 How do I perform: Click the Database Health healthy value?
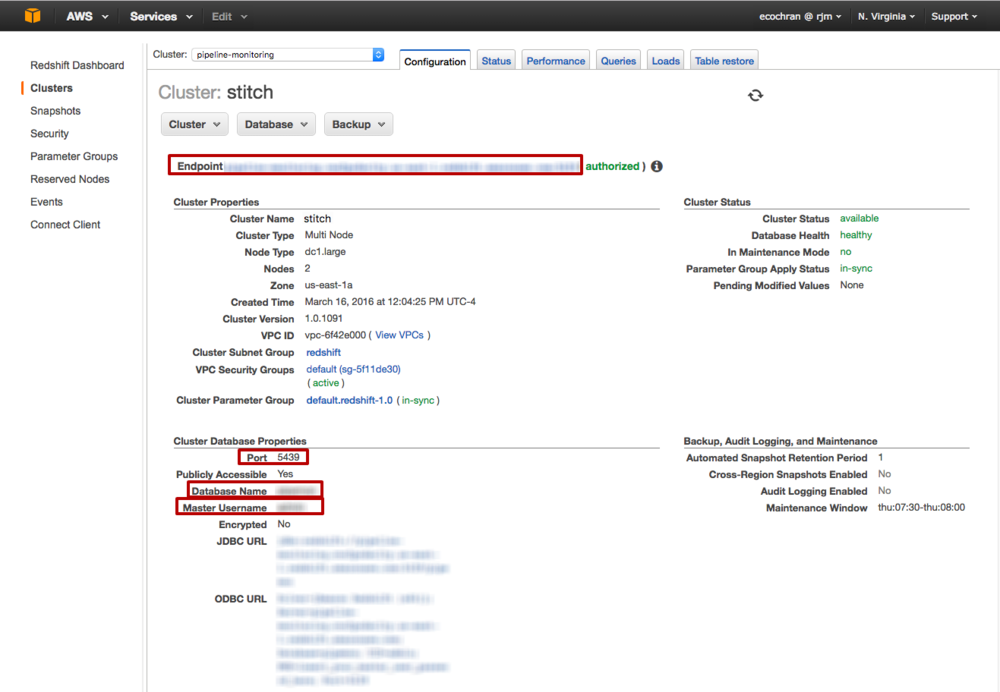pyautogui.click(x=856, y=235)
